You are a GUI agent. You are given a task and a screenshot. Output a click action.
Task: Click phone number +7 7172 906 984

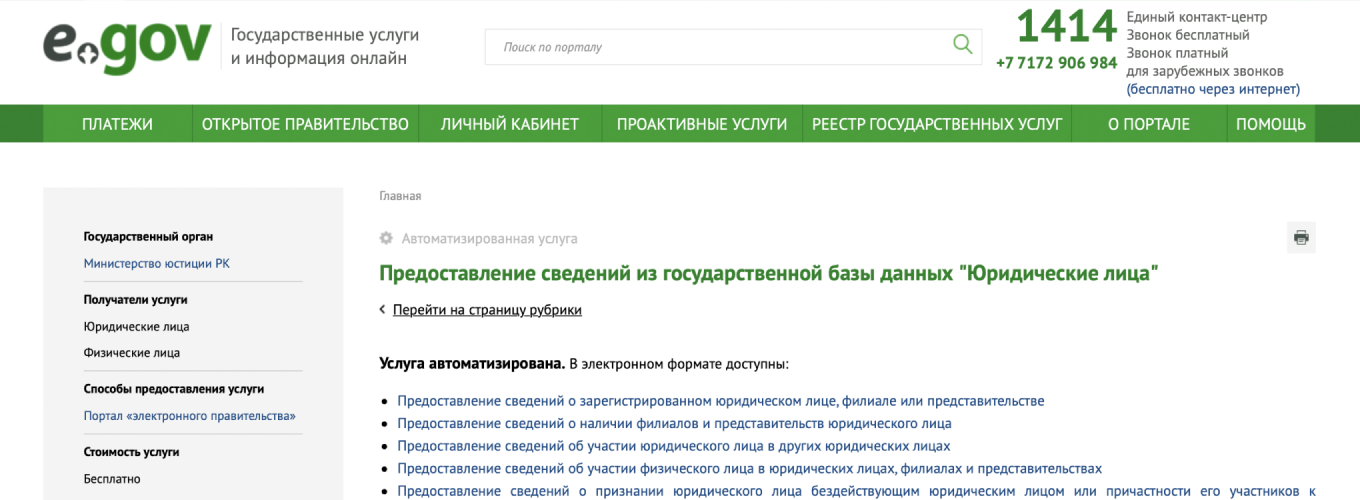pyautogui.click(x=1056, y=63)
